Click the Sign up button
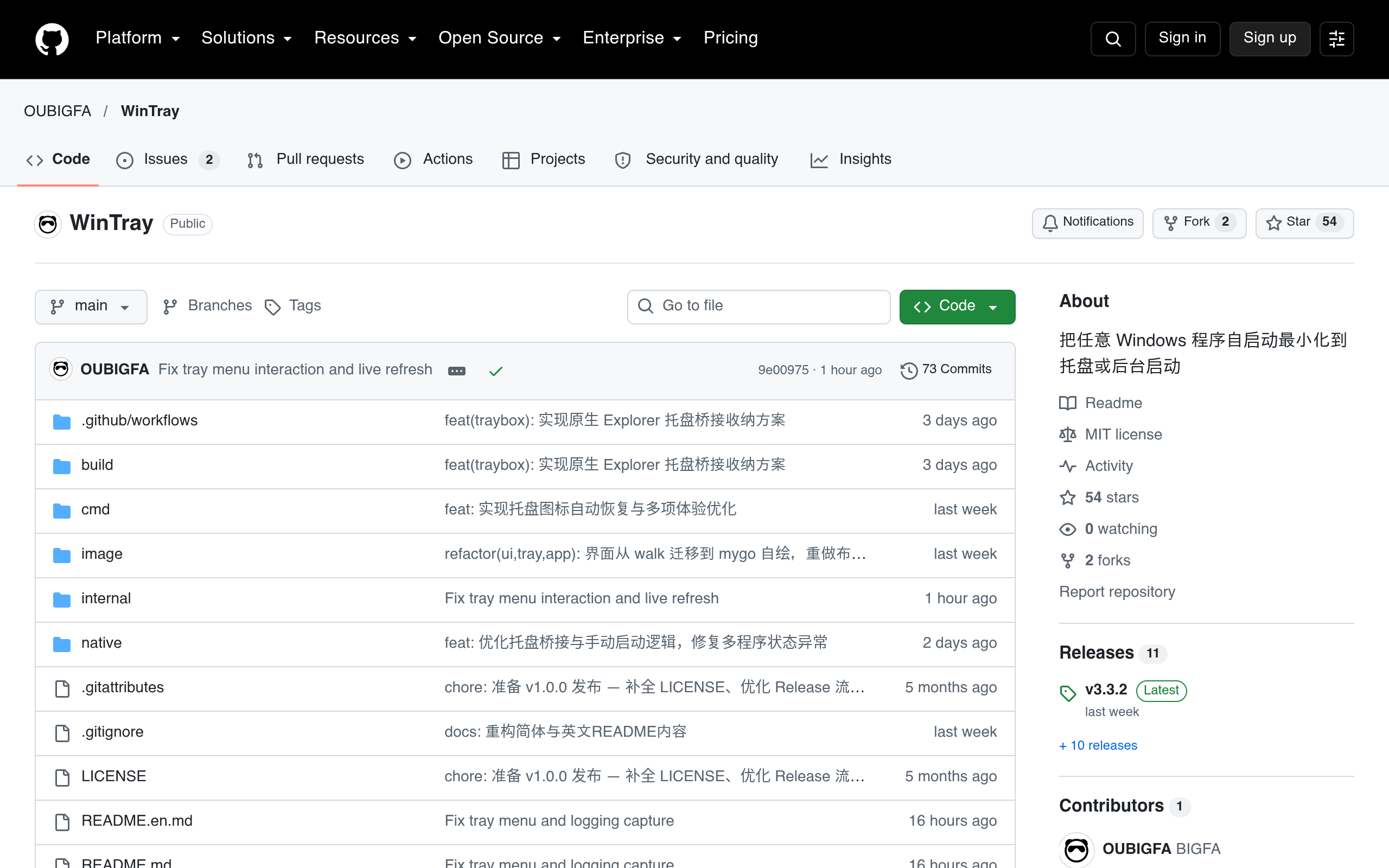 (1270, 39)
